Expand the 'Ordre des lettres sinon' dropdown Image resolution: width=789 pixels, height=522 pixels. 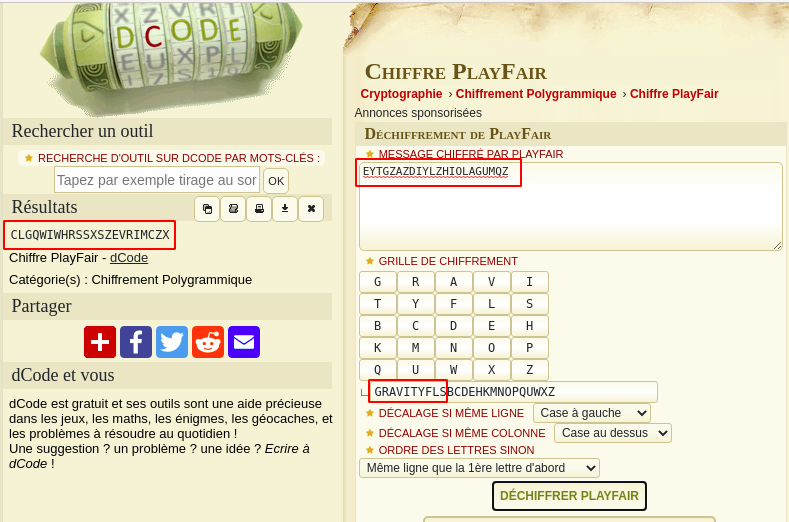(x=479, y=468)
